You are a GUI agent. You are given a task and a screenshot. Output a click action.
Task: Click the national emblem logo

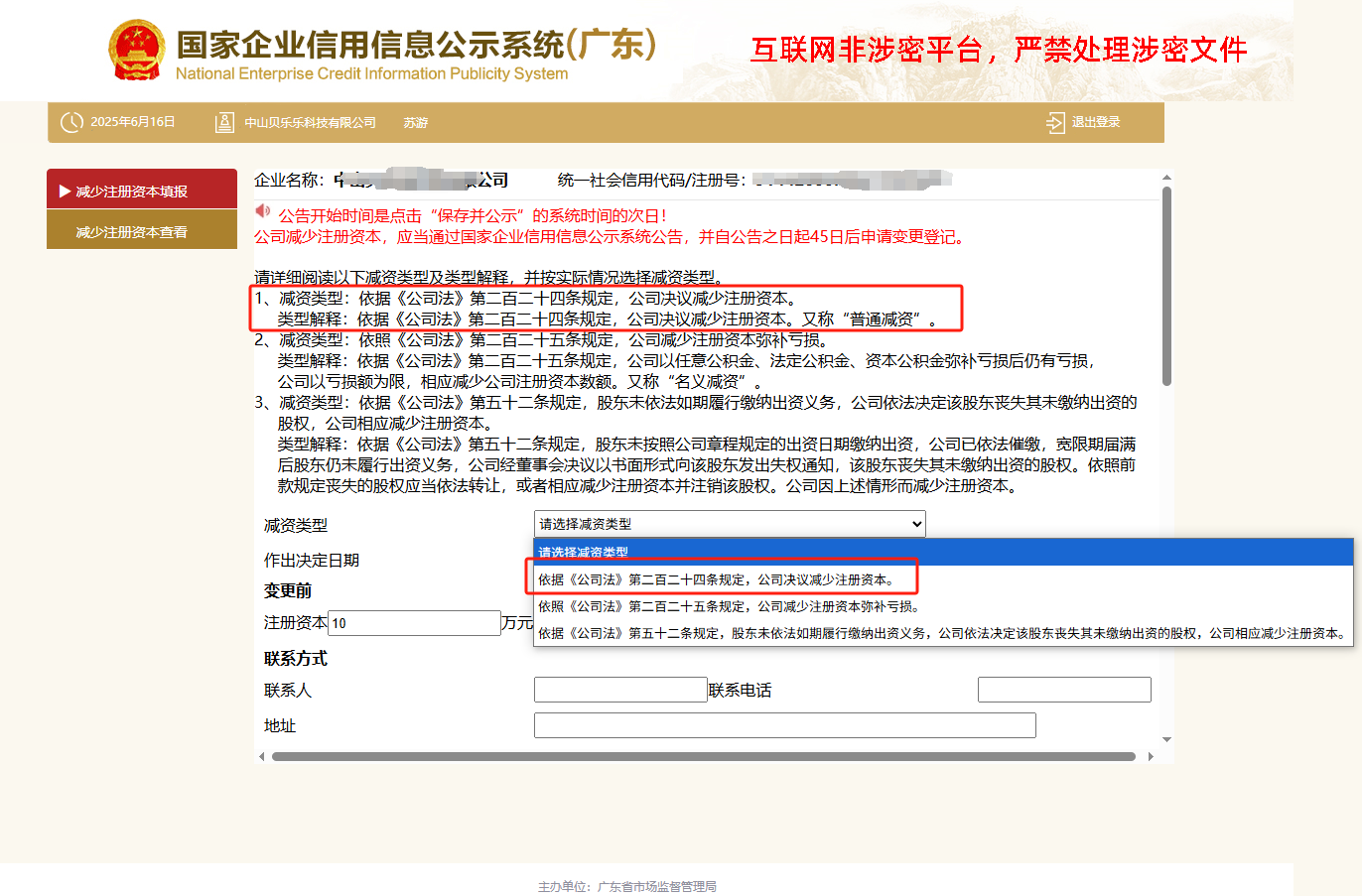(x=136, y=51)
